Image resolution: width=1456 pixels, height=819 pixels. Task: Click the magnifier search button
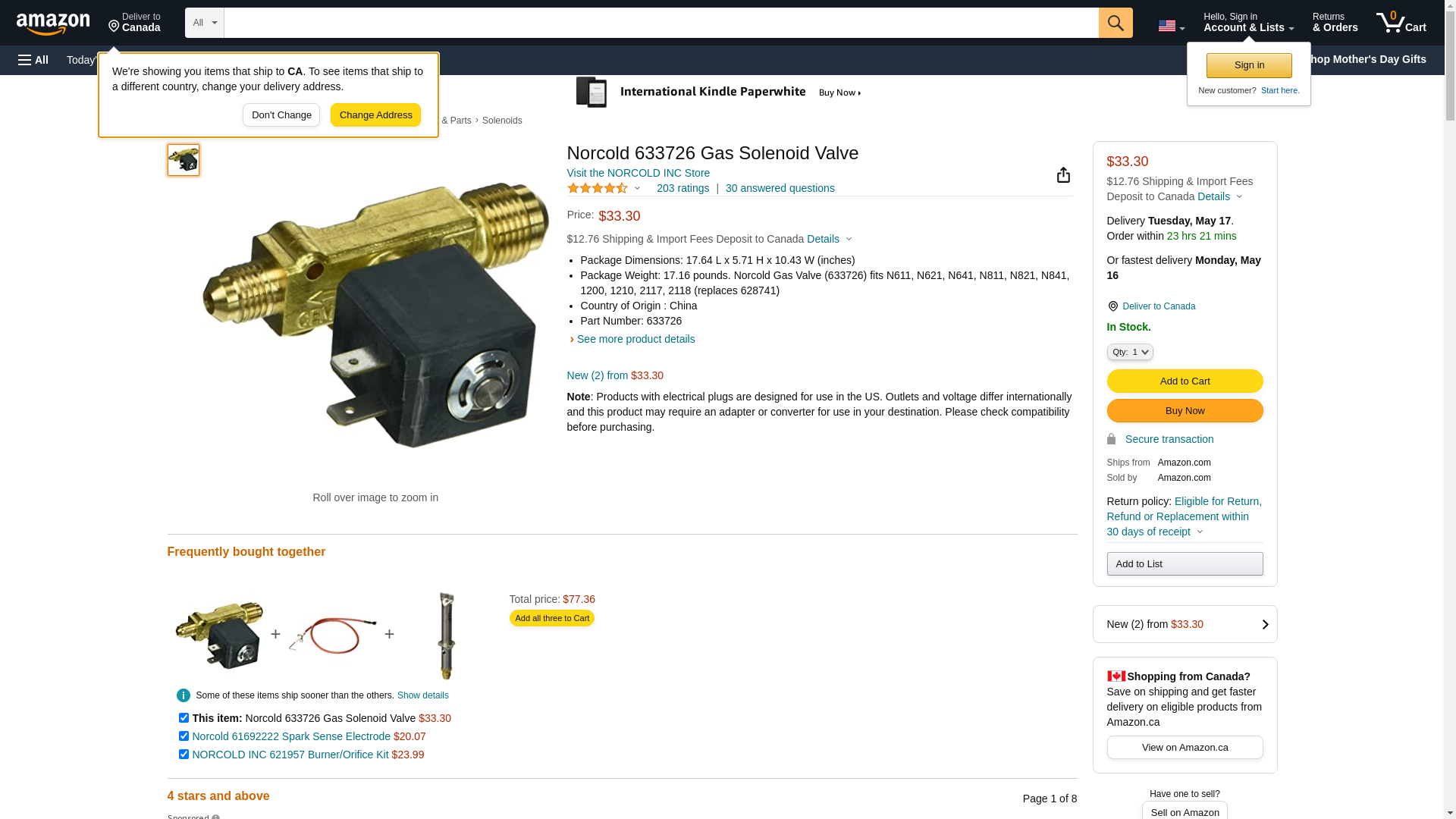(x=1116, y=23)
